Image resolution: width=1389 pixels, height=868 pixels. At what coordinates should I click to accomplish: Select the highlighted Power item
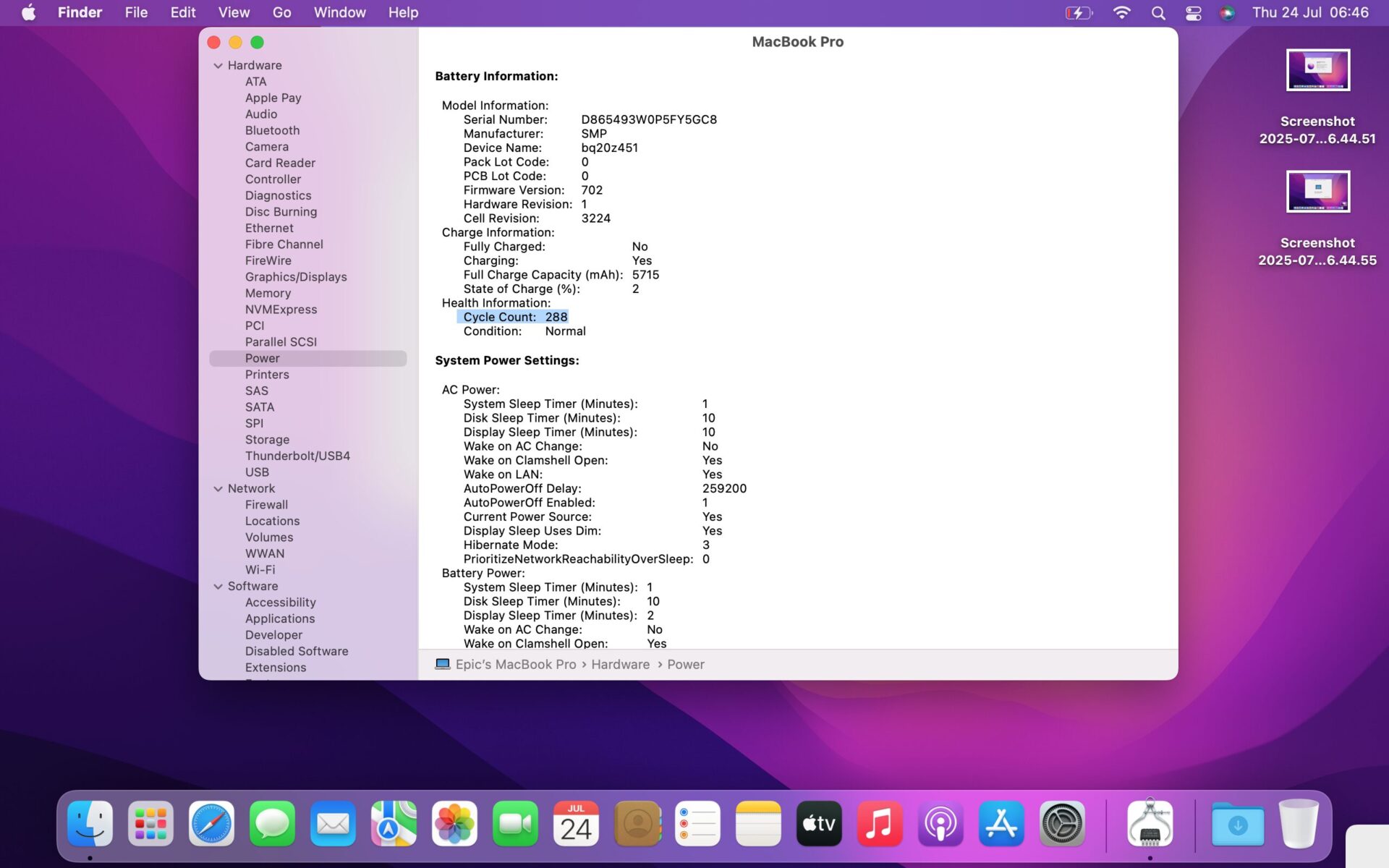click(x=308, y=358)
